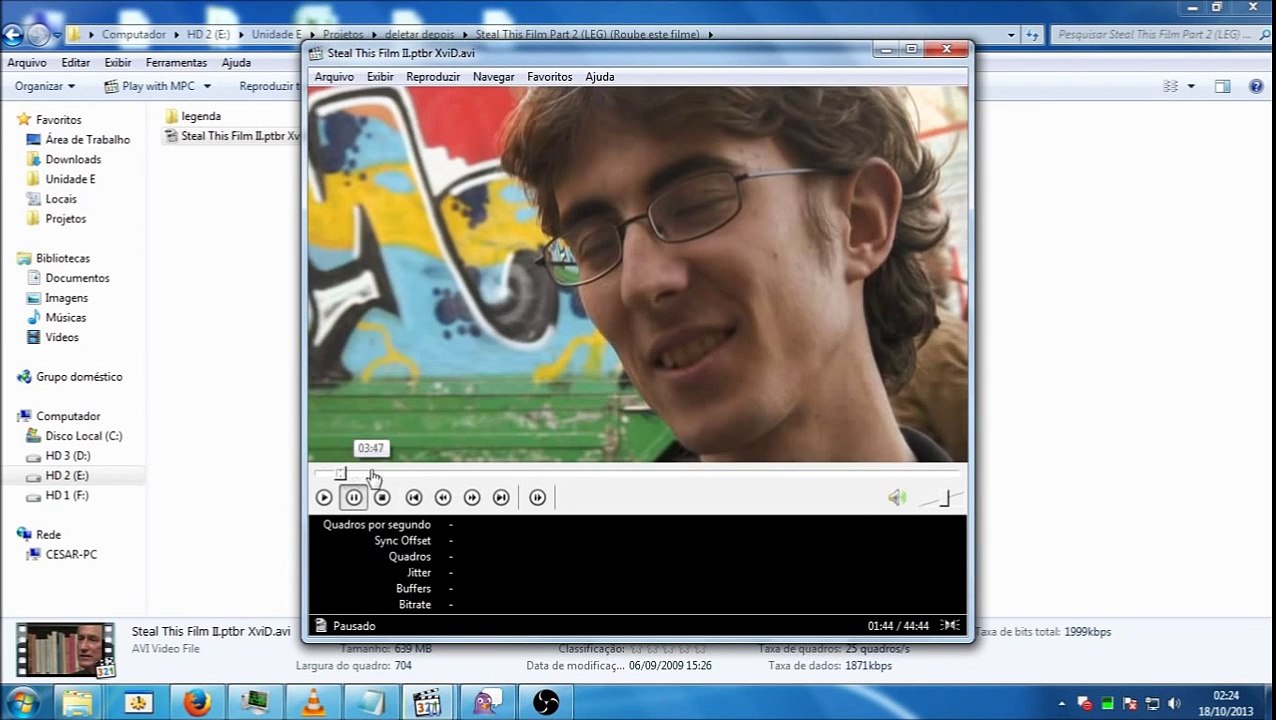Click the fast-forward (increase speed) button

(472, 497)
